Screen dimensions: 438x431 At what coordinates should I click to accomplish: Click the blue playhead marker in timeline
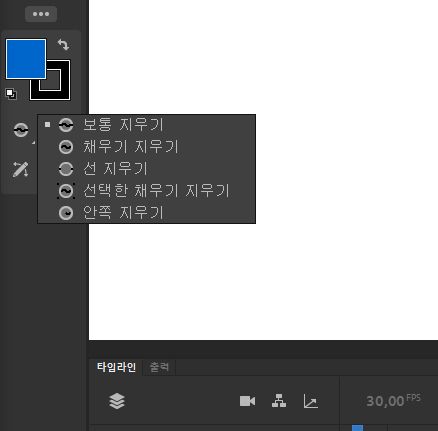[357, 428]
